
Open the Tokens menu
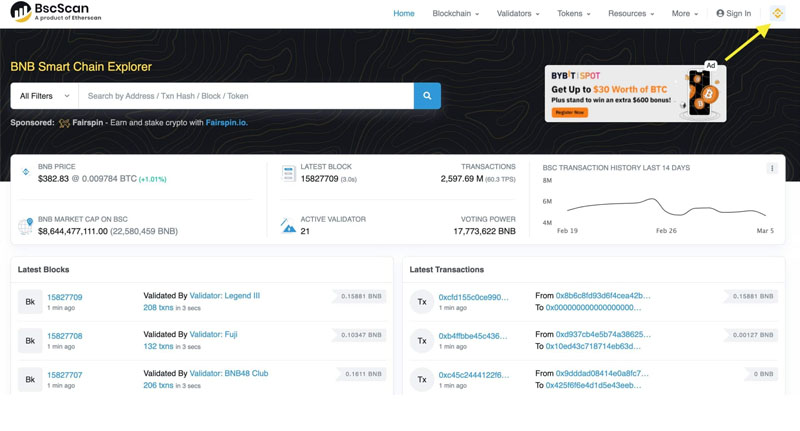click(x=573, y=13)
